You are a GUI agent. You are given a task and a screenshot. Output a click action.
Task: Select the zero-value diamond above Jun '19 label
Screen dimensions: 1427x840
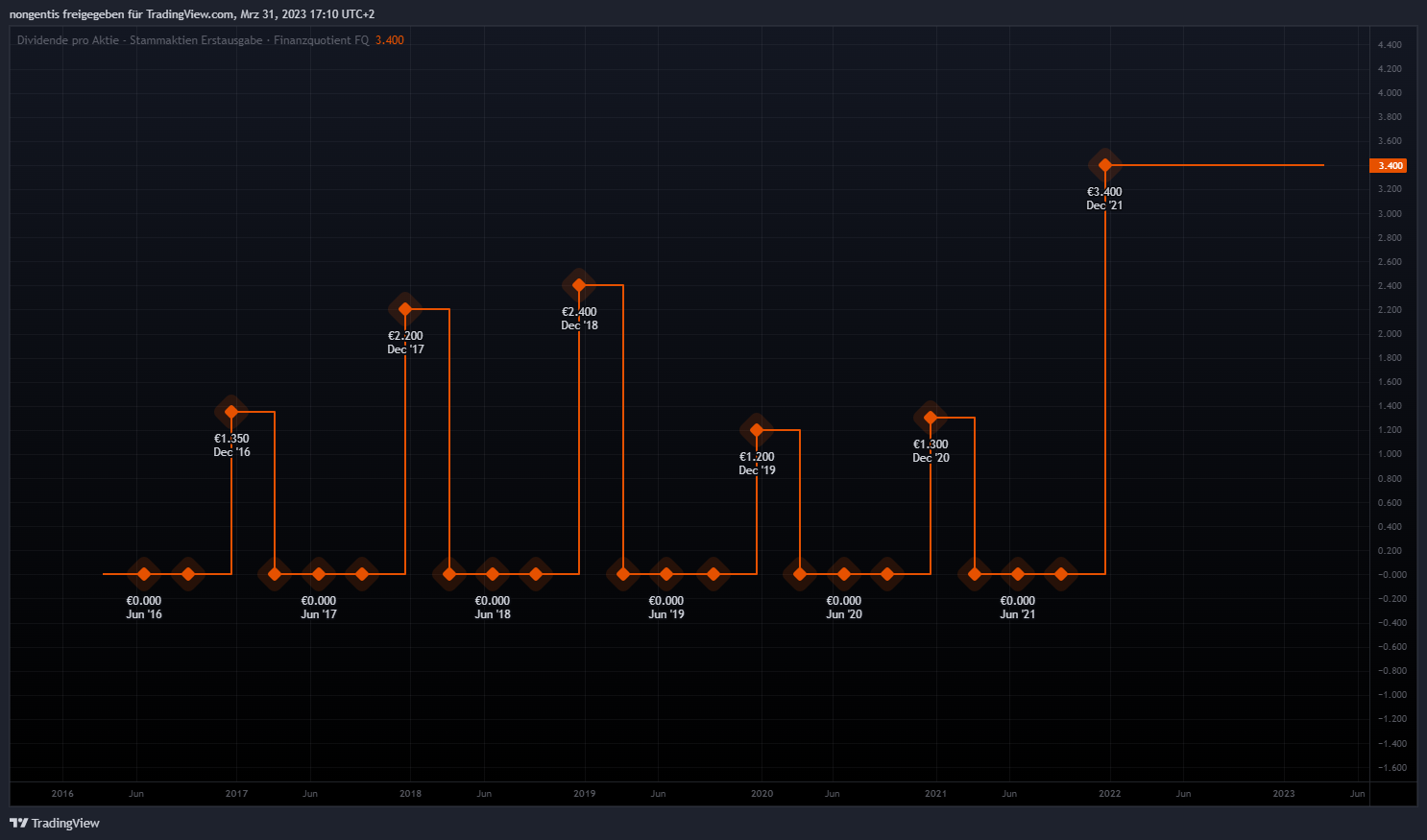click(x=666, y=574)
